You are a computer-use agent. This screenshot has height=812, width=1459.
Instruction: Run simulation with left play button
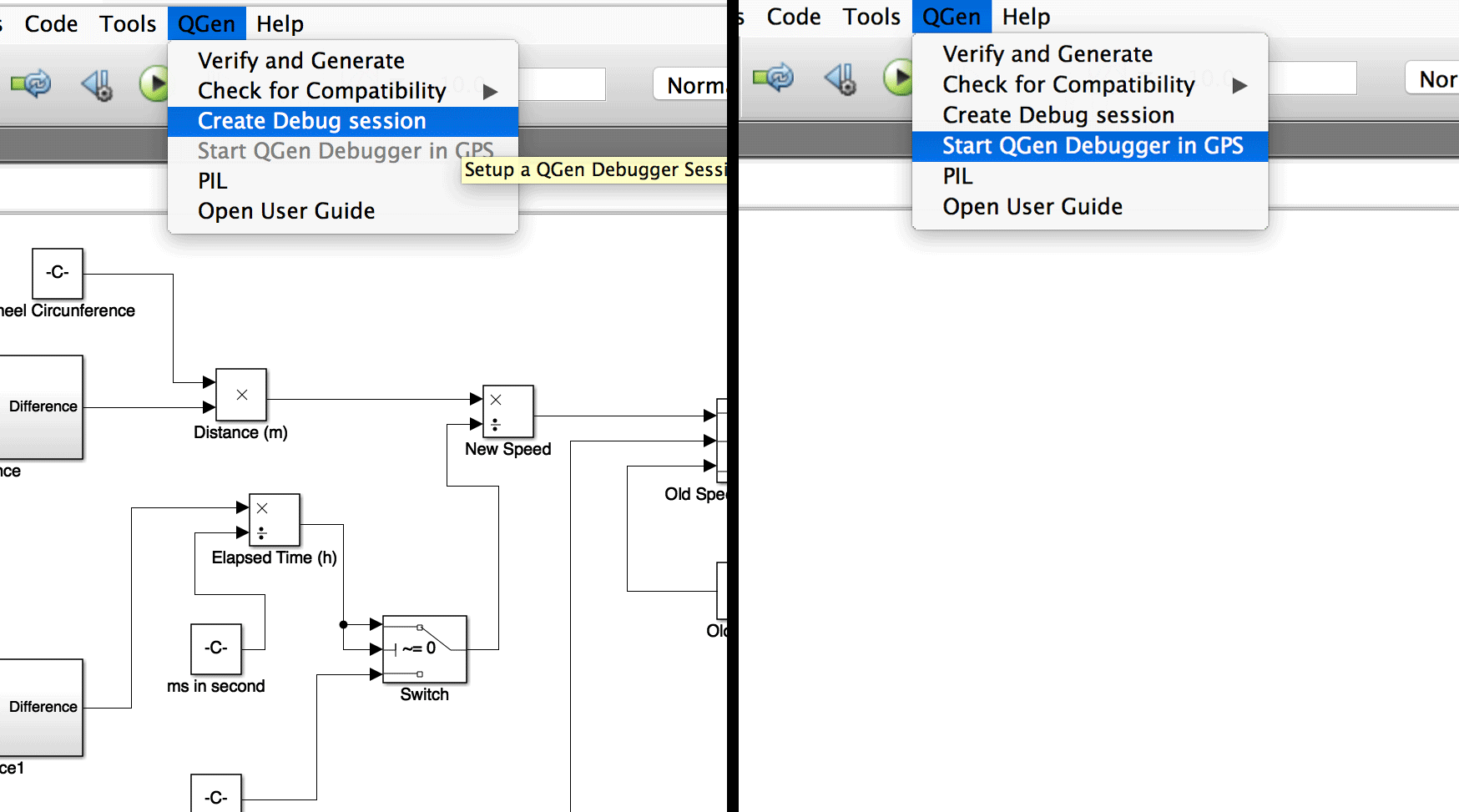coord(154,83)
